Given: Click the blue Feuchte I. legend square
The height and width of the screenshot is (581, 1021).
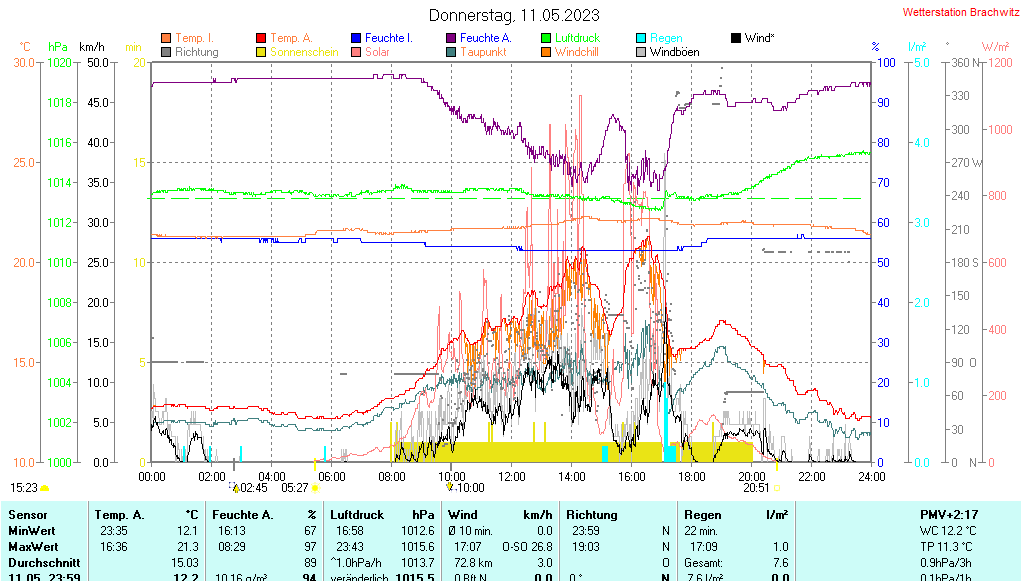Looking at the screenshot, I should [x=356, y=38].
